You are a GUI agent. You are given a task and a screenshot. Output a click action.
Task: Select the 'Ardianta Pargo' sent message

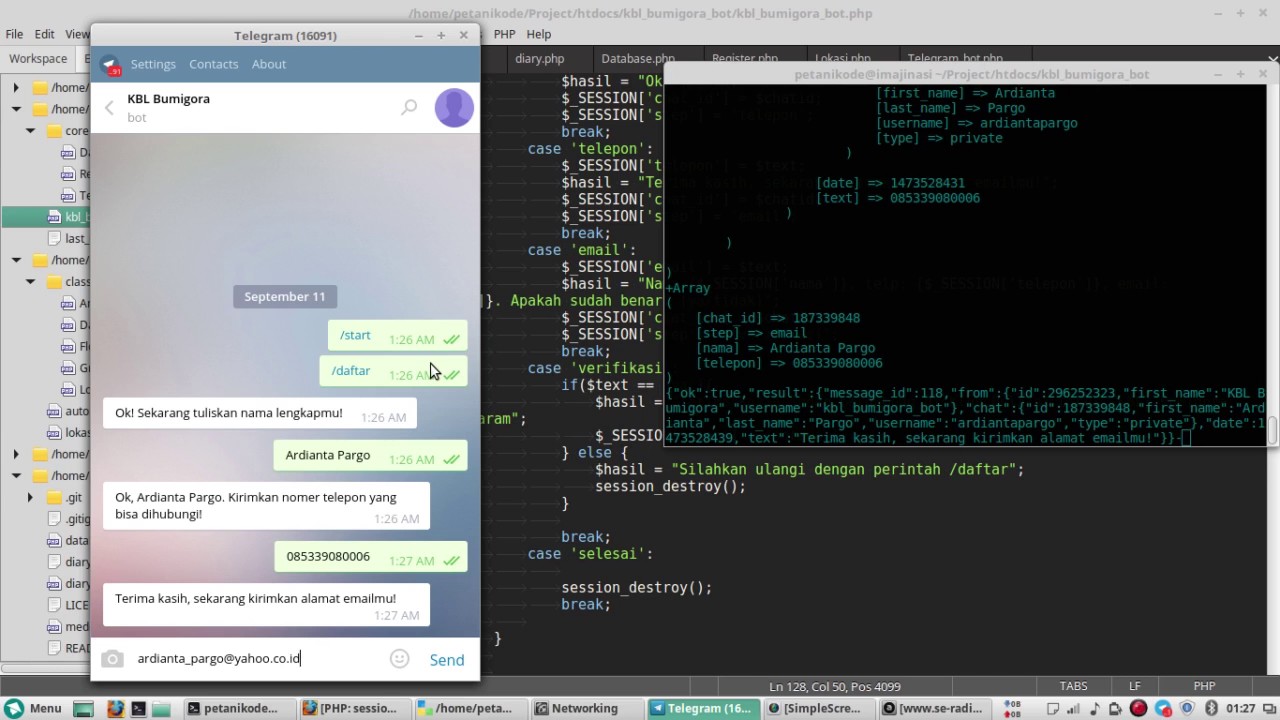371,456
